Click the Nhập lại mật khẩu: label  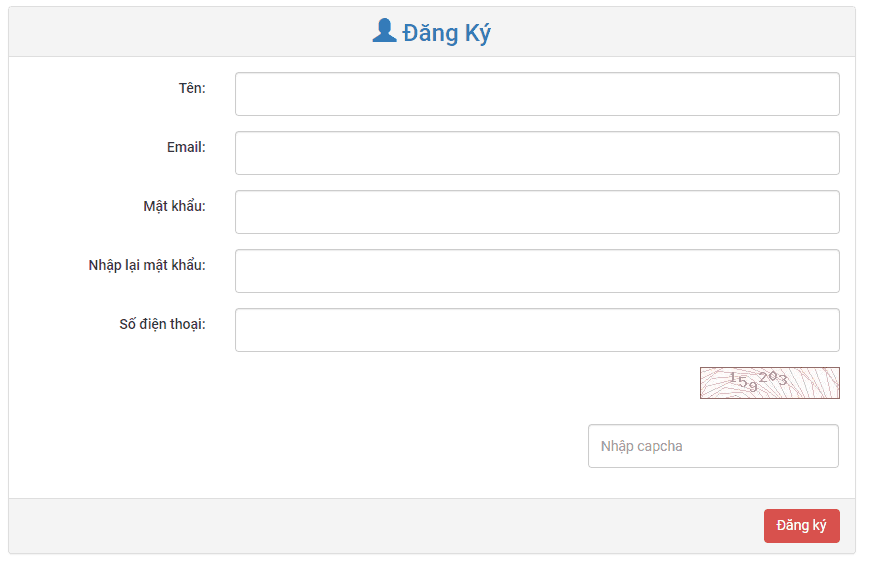[x=147, y=265]
